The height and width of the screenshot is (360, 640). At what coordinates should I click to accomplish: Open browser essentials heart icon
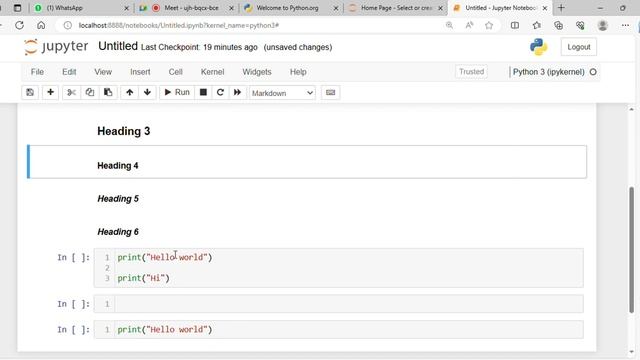(x=580, y=25)
